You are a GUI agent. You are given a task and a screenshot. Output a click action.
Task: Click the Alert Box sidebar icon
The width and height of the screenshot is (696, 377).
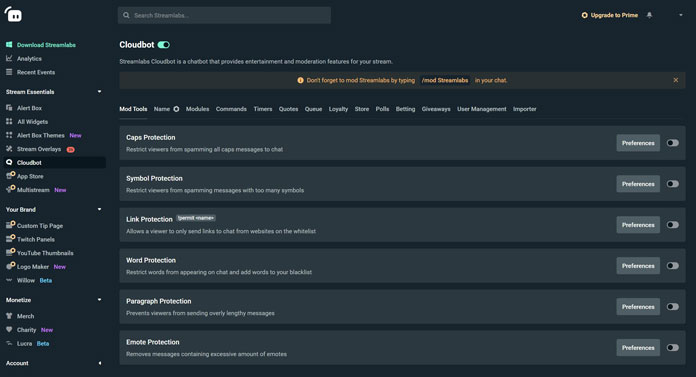tap(9, 107)
